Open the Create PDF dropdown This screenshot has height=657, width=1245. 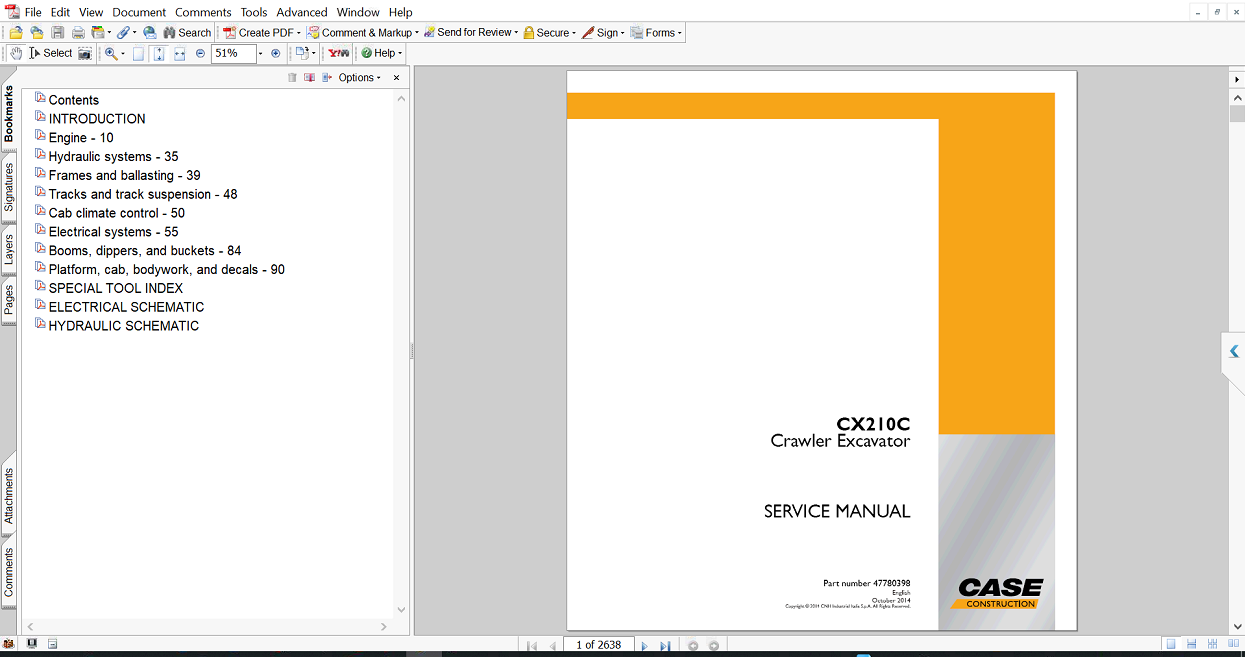[262, 33]
